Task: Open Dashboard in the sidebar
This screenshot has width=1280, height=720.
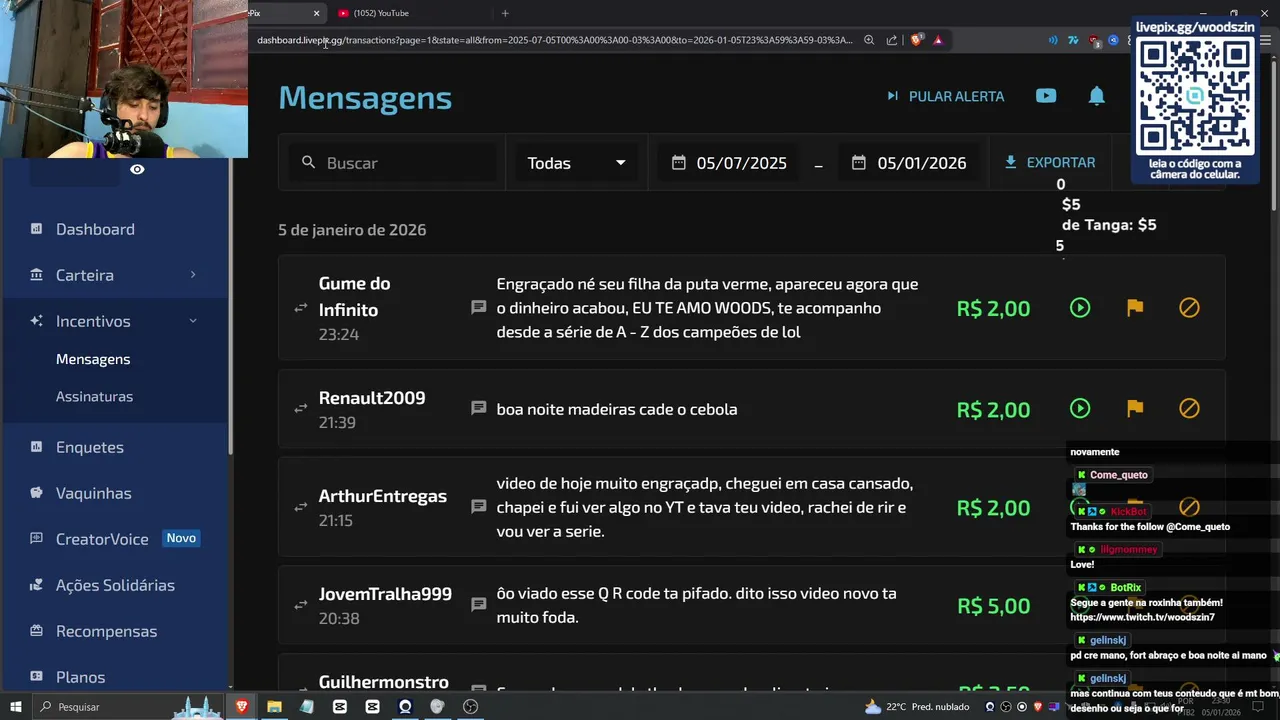Action: [95, 229]
